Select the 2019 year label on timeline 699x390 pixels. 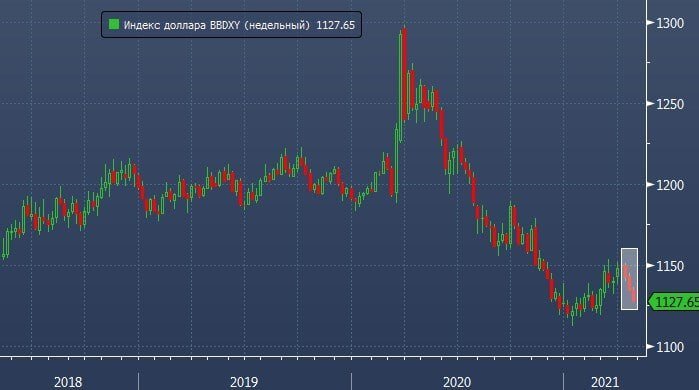click(244, 382)
